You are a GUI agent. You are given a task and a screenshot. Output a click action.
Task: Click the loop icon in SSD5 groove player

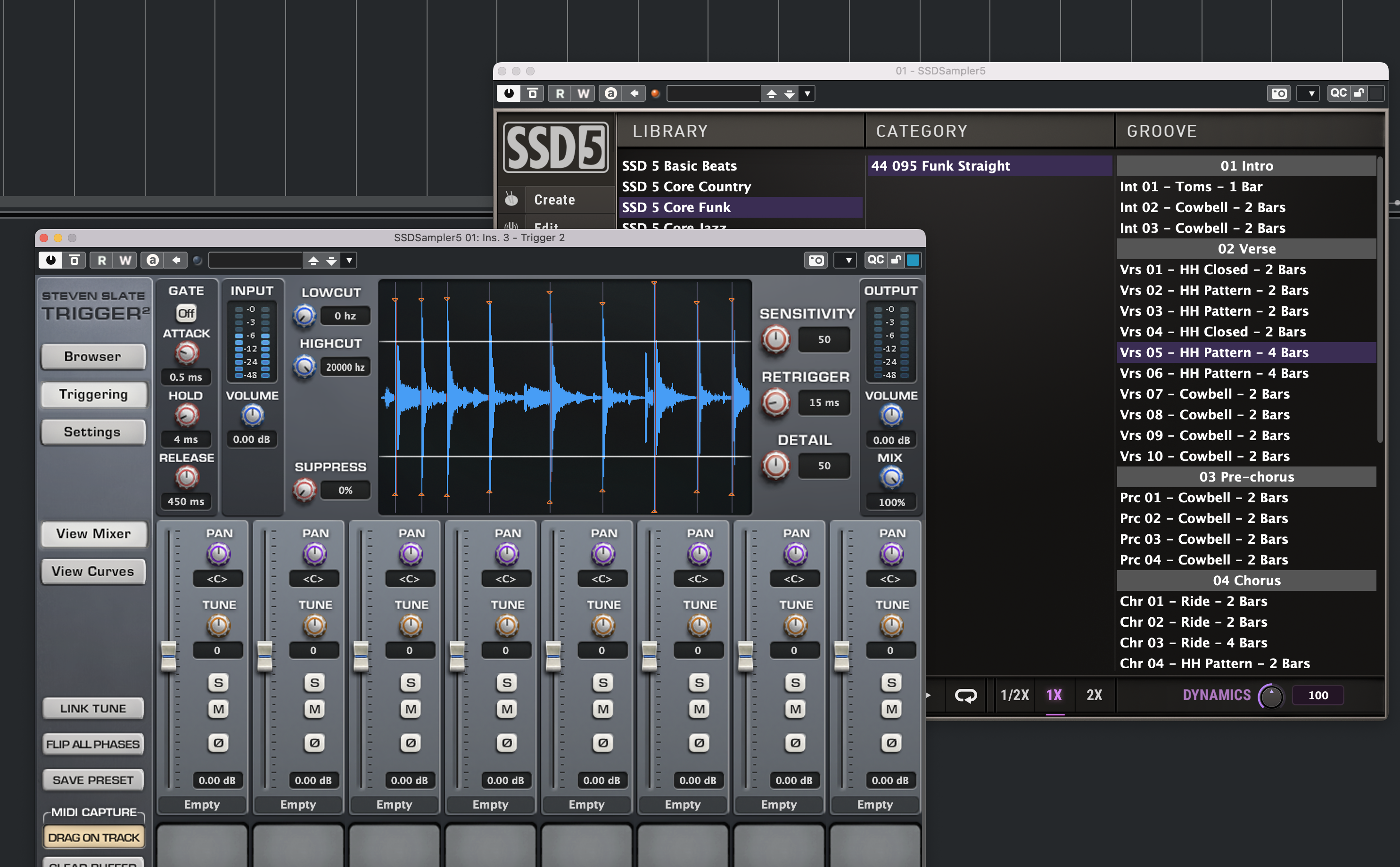(x=965, y=695)
